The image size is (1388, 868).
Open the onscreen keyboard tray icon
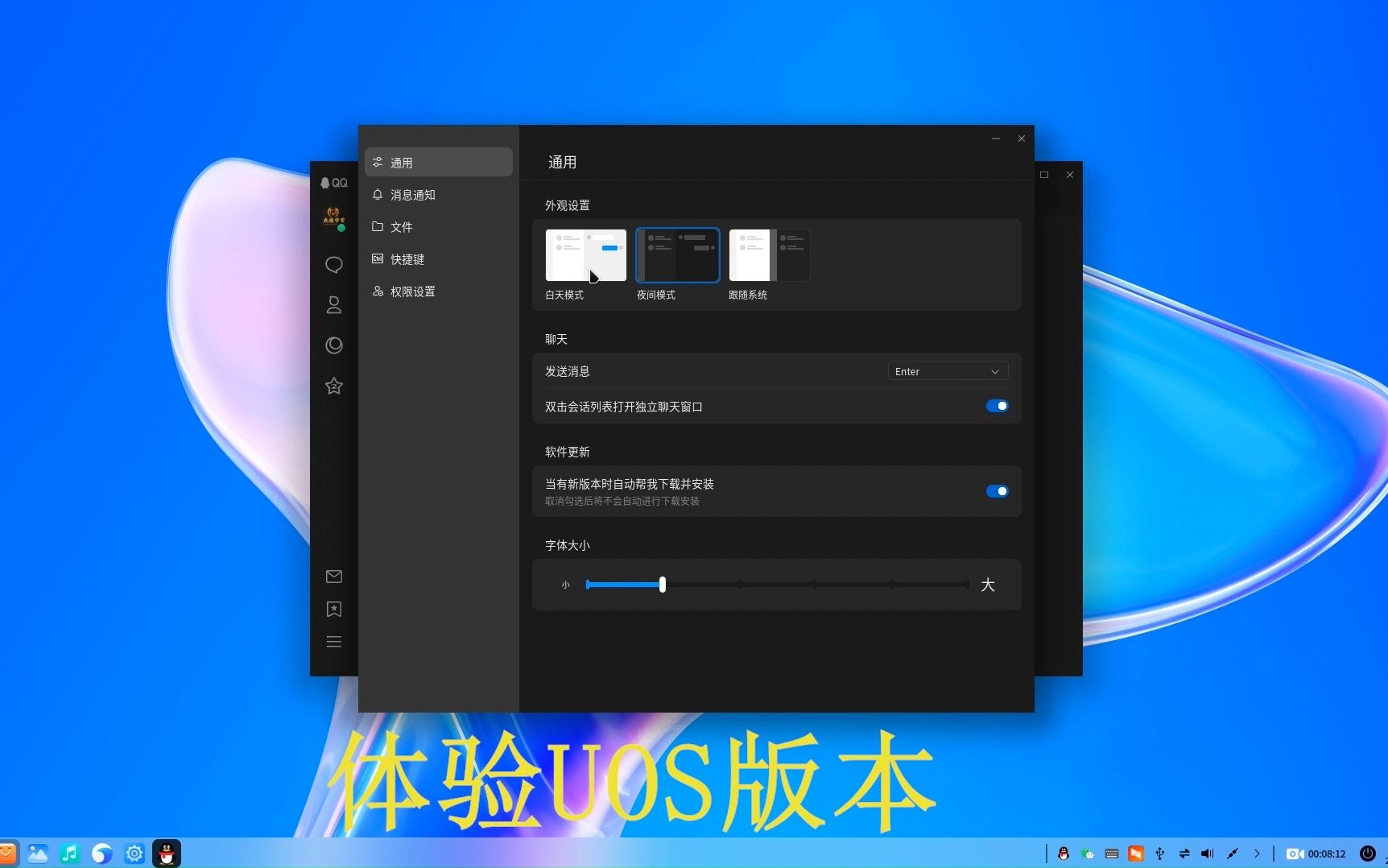tap(1112, 854)
